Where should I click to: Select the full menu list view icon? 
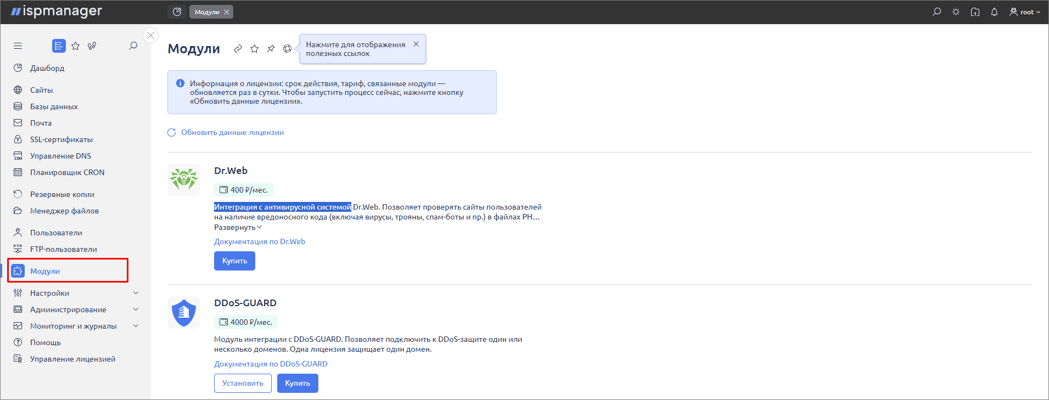[x=59, y=46]
